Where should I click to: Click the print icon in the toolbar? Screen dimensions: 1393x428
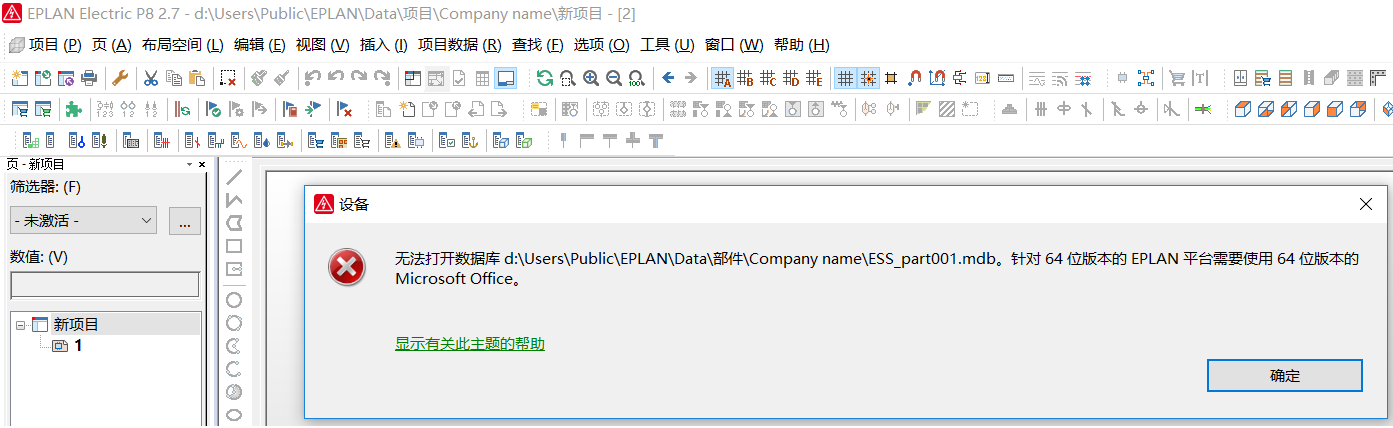point(89,78)
